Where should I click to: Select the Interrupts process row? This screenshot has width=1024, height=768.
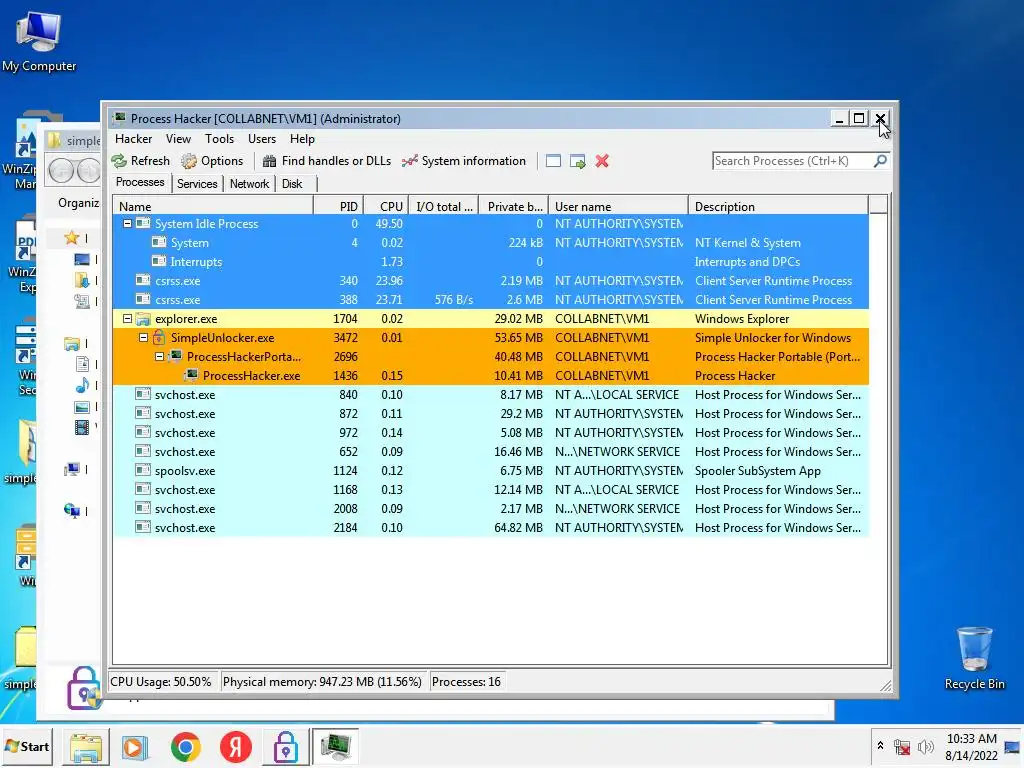tap(491, 262)
